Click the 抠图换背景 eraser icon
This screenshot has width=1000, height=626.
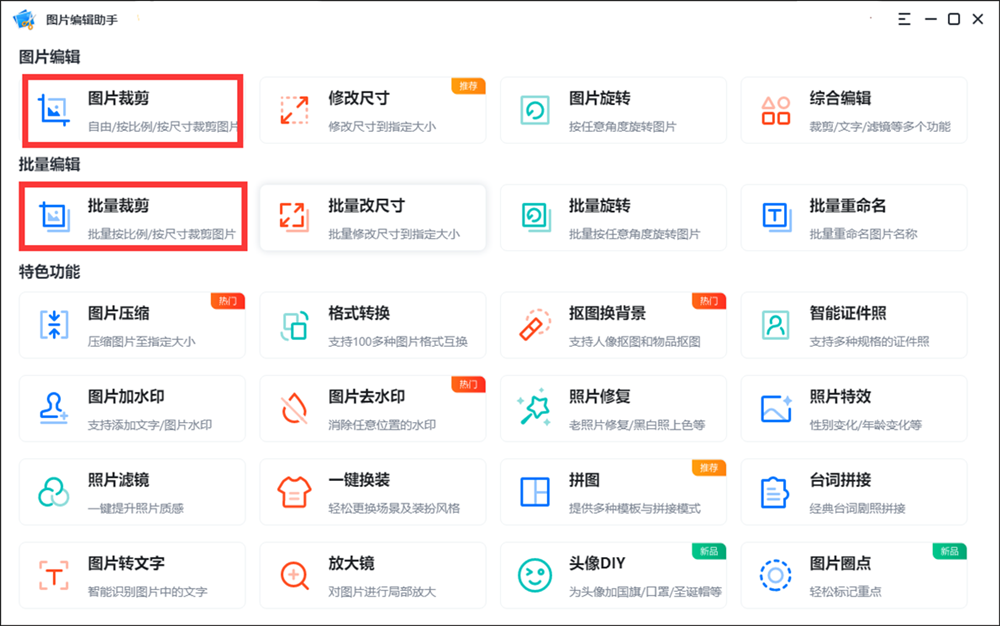[x=534, y=325]
